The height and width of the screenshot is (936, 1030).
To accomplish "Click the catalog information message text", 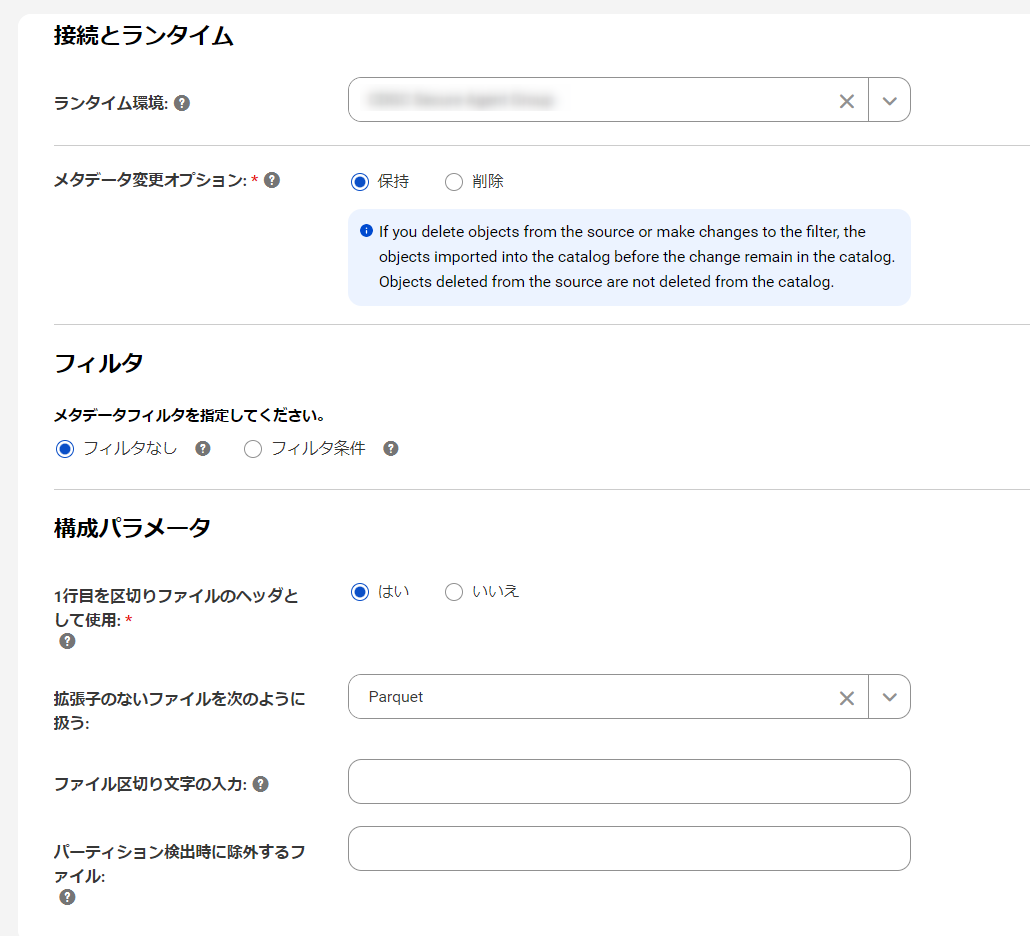I will pos(637,257).
